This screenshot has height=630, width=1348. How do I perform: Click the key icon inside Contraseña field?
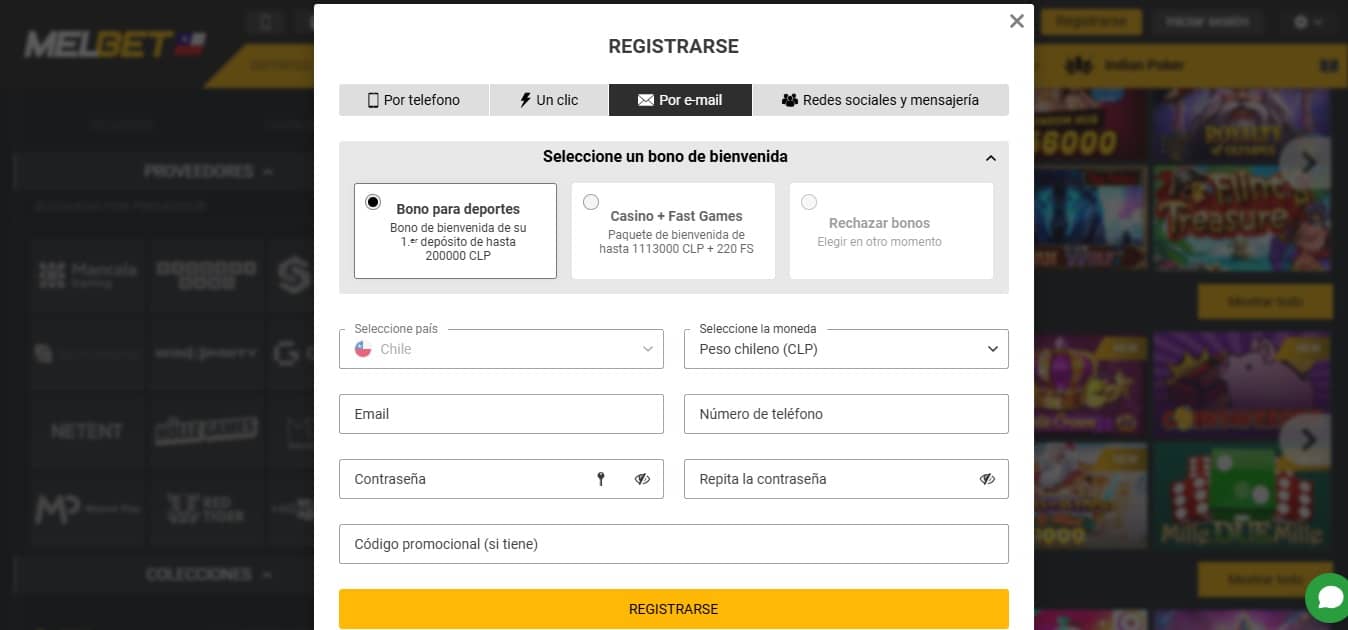coord(601,479)
